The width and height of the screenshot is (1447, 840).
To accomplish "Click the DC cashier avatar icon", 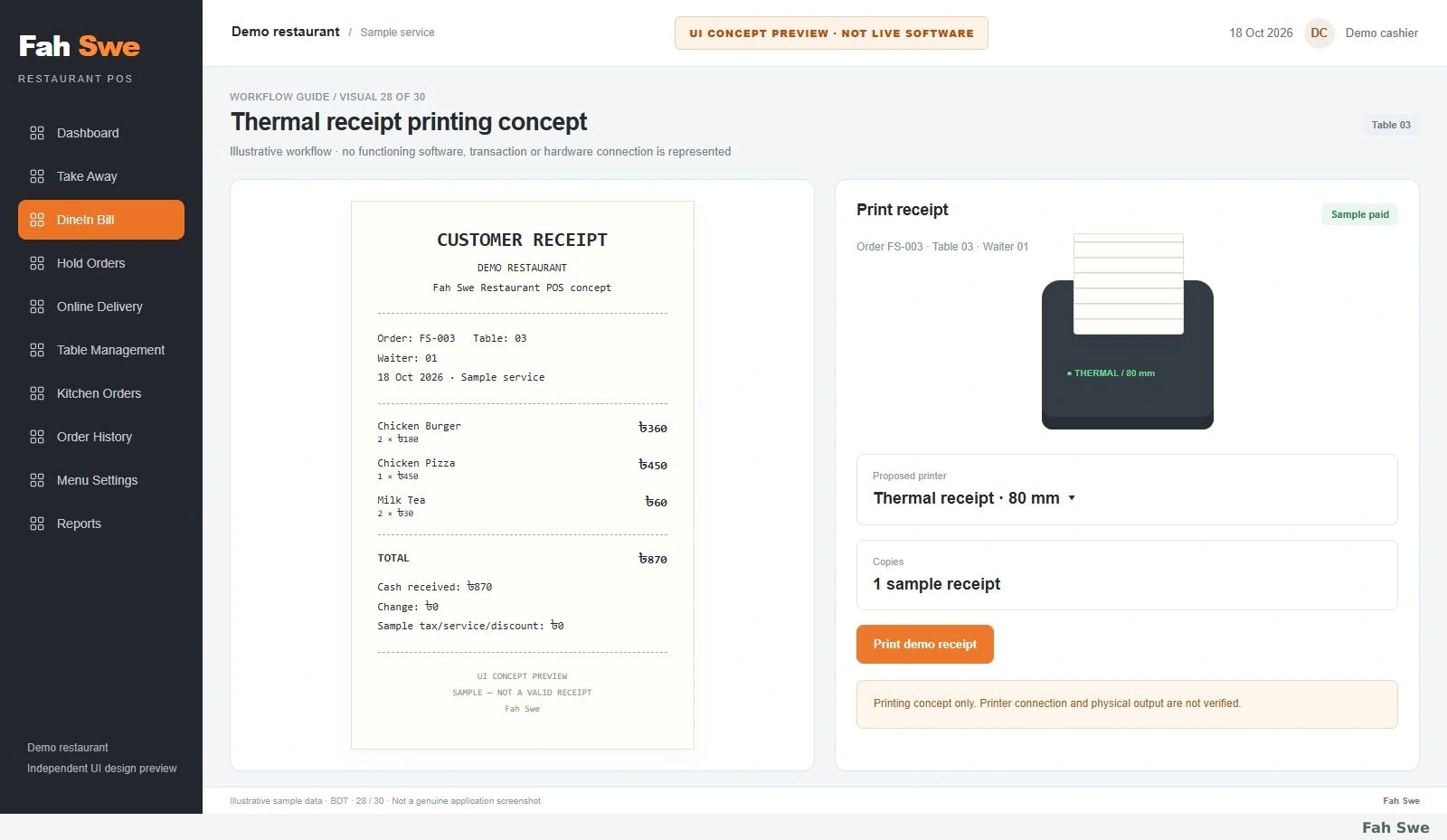I will click(1319, 33).
